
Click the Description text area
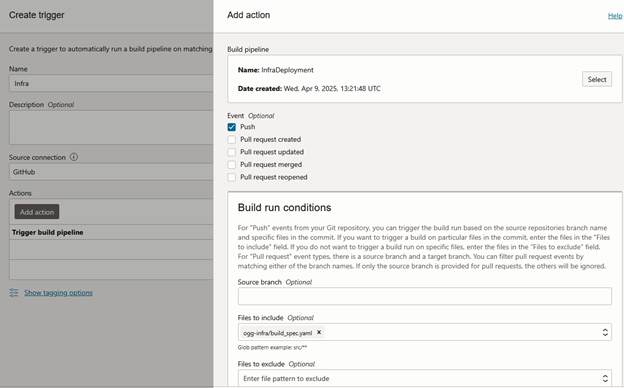(111, 127)
